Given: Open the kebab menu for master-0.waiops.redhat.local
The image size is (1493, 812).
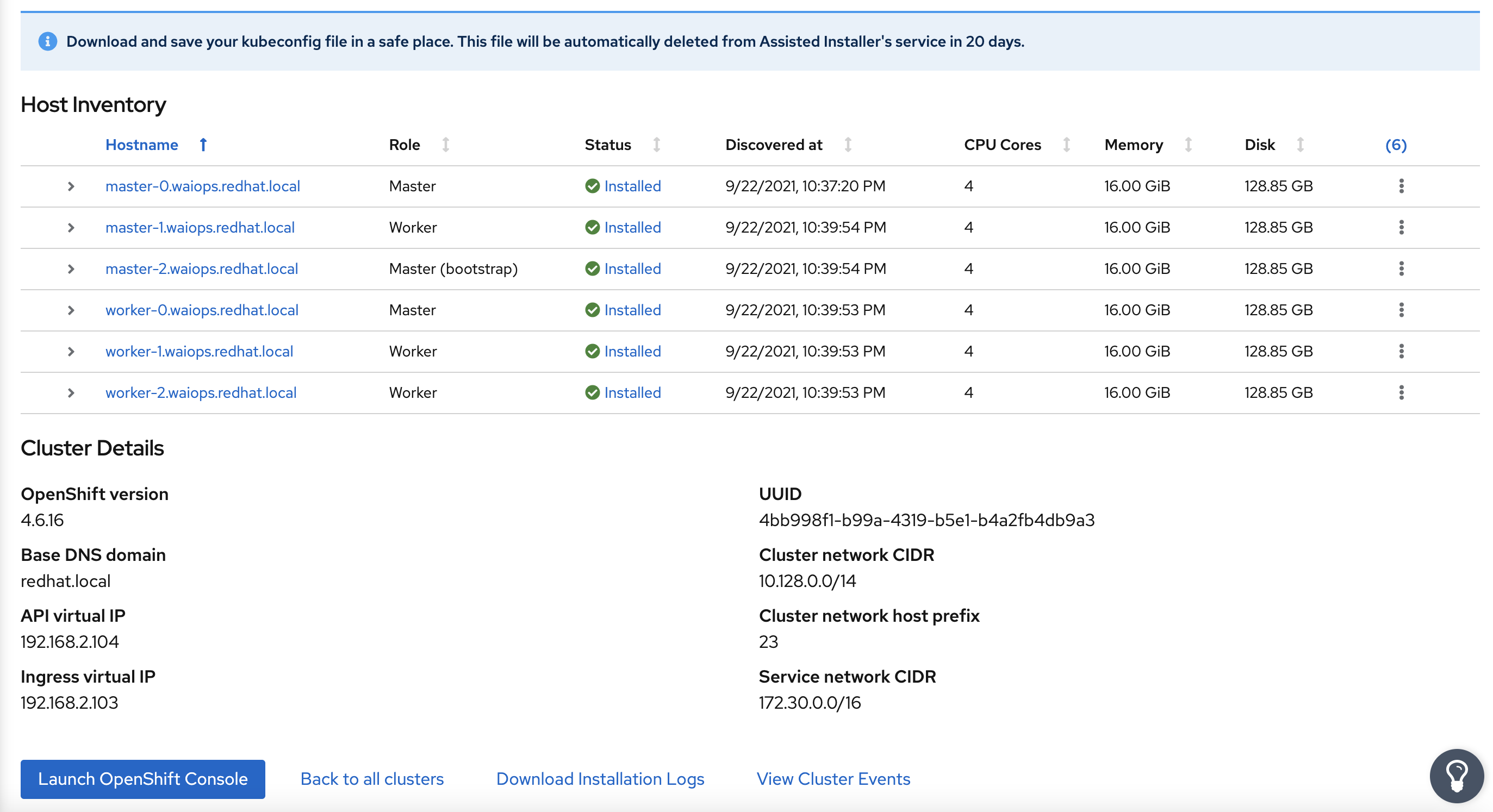Looking at the screenshot, I should (1402, 186).
